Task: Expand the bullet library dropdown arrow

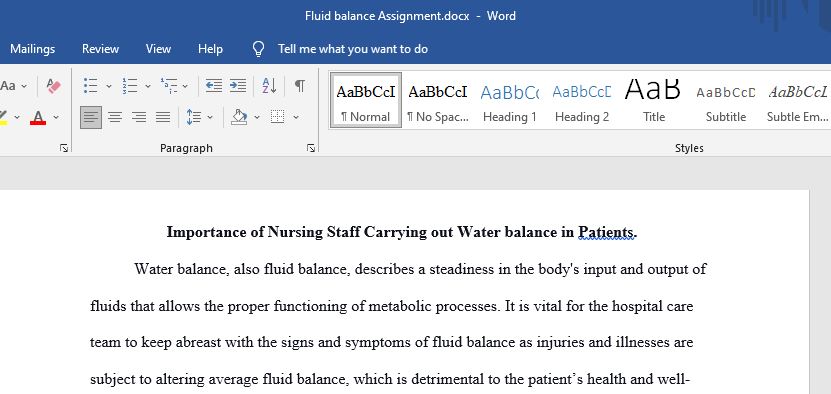Action: (x=109, y=86)
